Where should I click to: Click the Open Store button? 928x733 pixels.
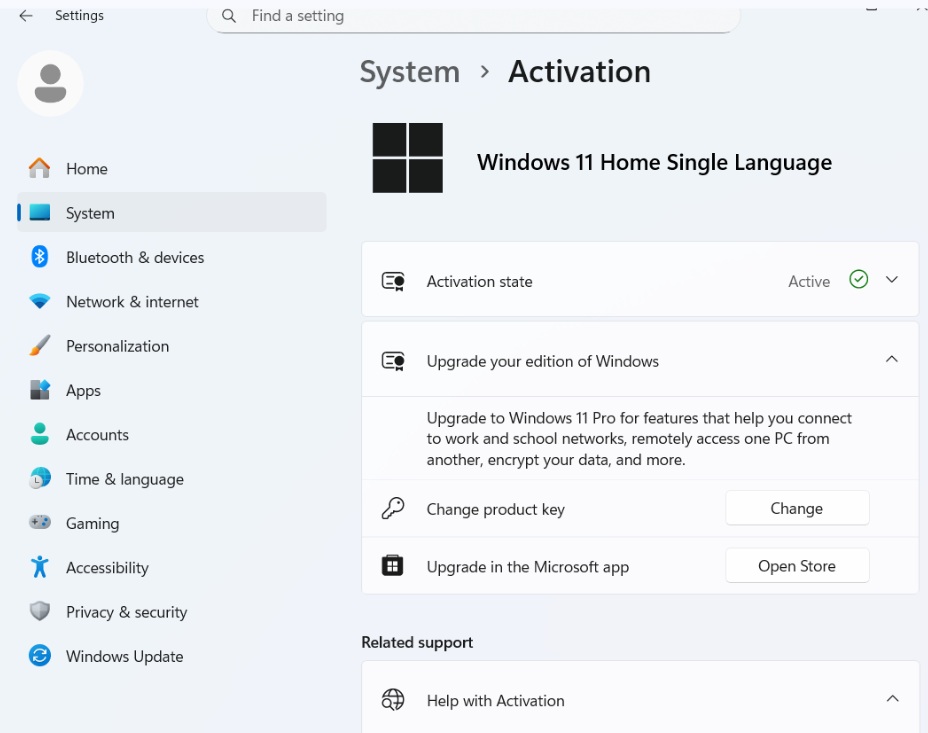click(x=797, y=566)
